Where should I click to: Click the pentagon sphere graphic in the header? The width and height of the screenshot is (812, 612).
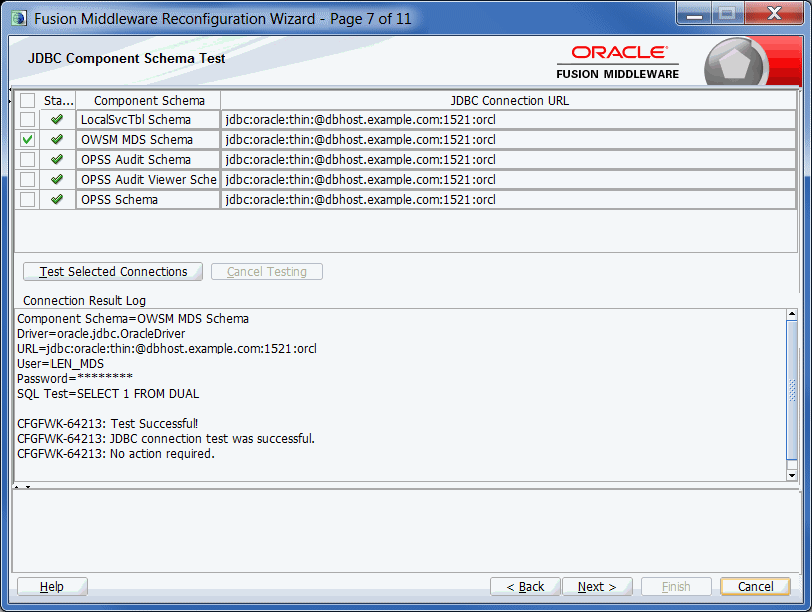pyautogui.click(x=734, y=63)
